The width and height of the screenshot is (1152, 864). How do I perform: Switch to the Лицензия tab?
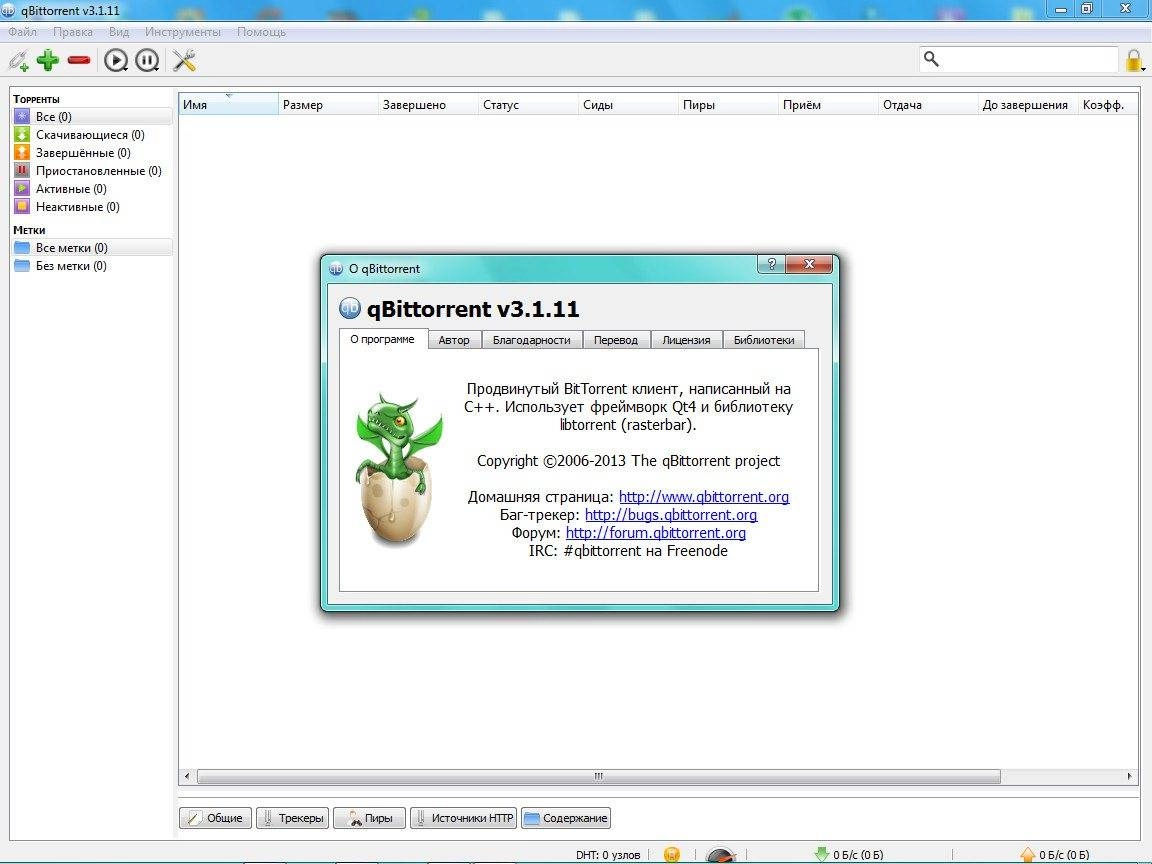click(x=686, y=339)
